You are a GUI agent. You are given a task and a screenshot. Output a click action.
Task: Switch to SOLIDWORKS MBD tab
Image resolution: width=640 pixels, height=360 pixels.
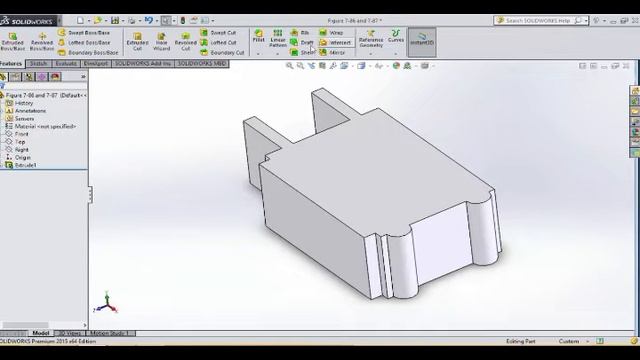[202, 64]
